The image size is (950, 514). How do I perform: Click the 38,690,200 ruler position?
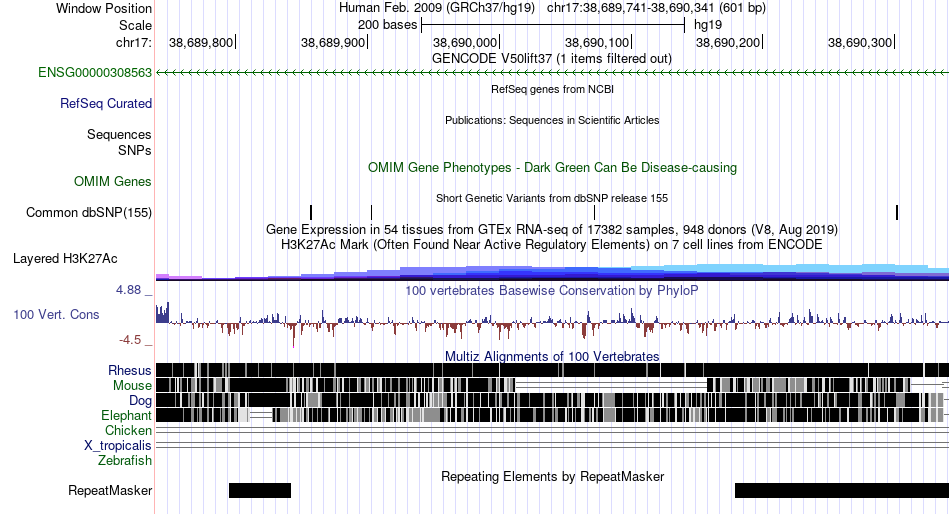[728, 42]
